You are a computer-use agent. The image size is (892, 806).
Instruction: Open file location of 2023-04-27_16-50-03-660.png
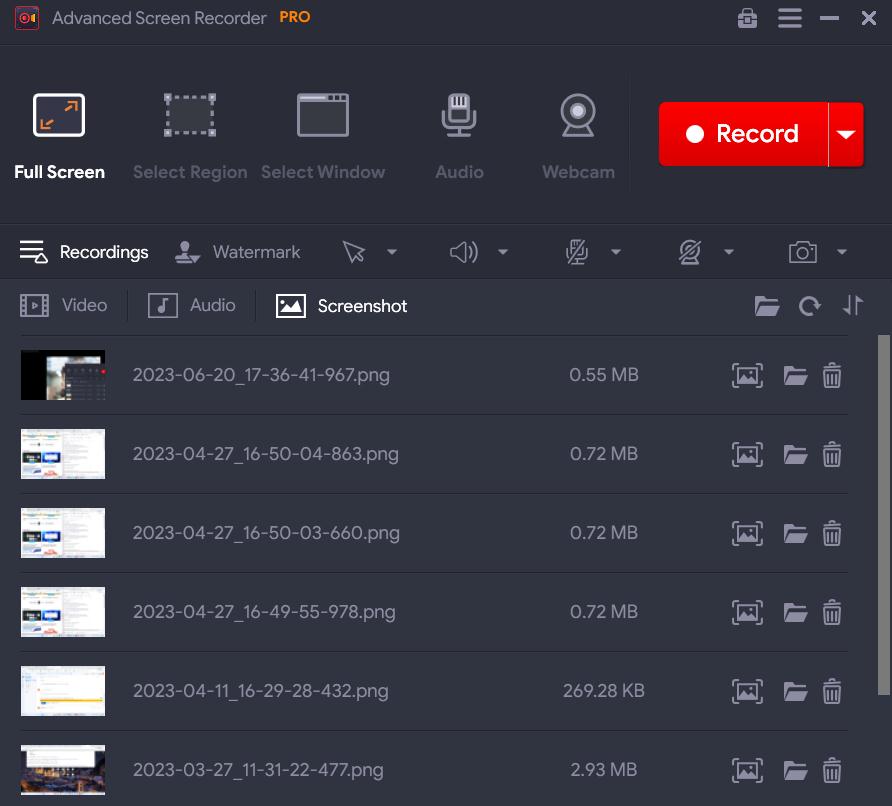795,534
